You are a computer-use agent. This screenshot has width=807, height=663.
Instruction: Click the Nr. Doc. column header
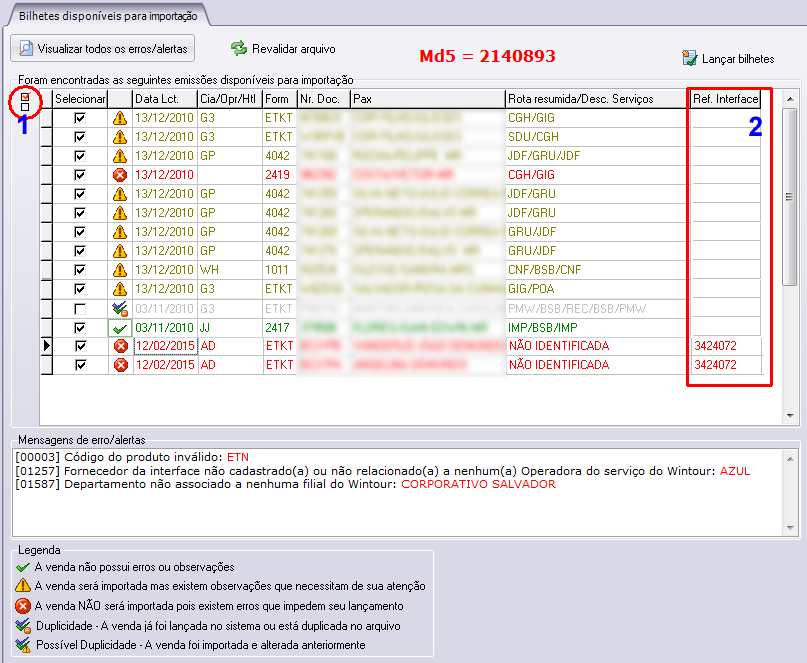click(x=324, y=99)
